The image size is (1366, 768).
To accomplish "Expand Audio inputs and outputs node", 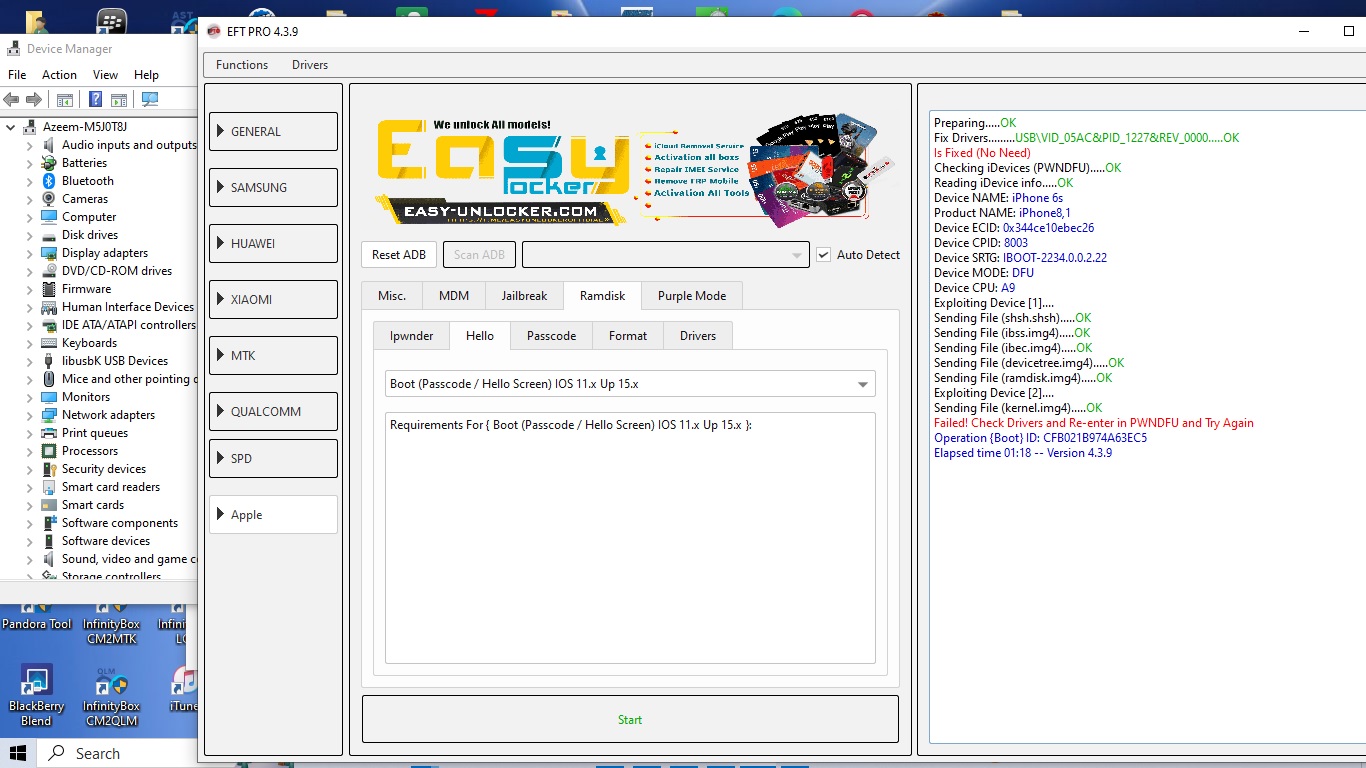I will coord(30,145).
